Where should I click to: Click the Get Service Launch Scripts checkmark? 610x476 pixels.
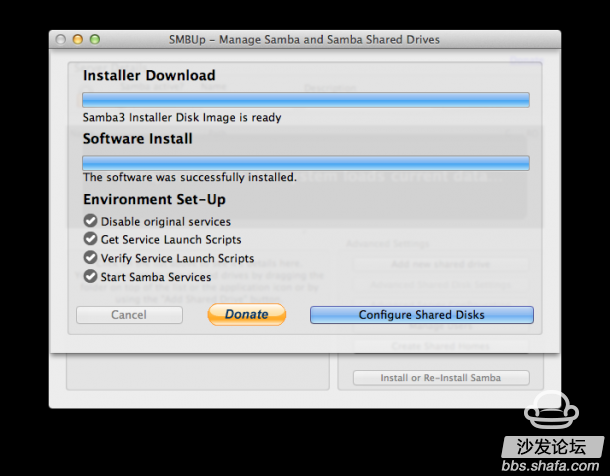tap(90, 238)
